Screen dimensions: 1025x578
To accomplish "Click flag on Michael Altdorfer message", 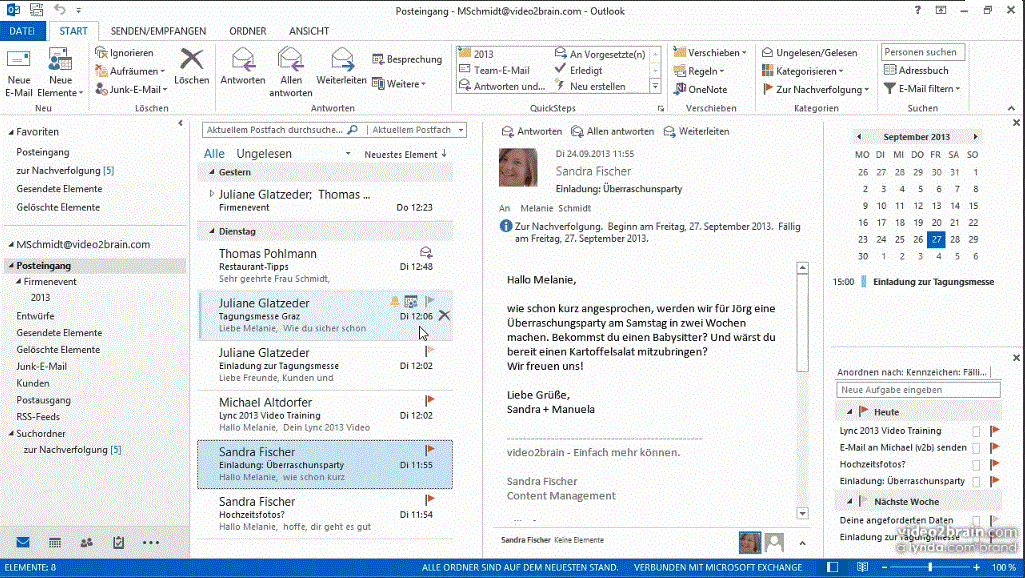I will 429,400.
